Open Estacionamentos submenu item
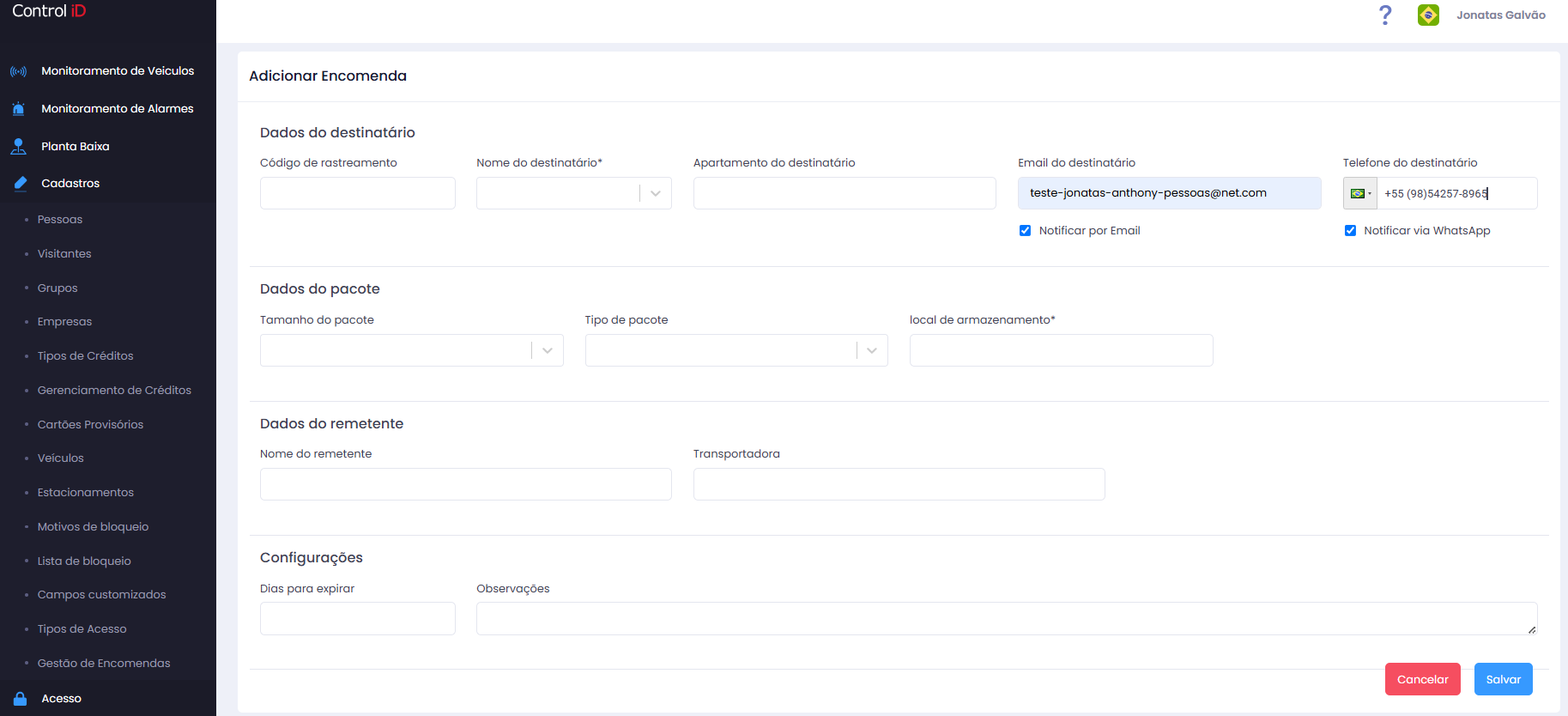Image resolution: width=1568 pixels, height=716 pixels. [x=86, y=493]
